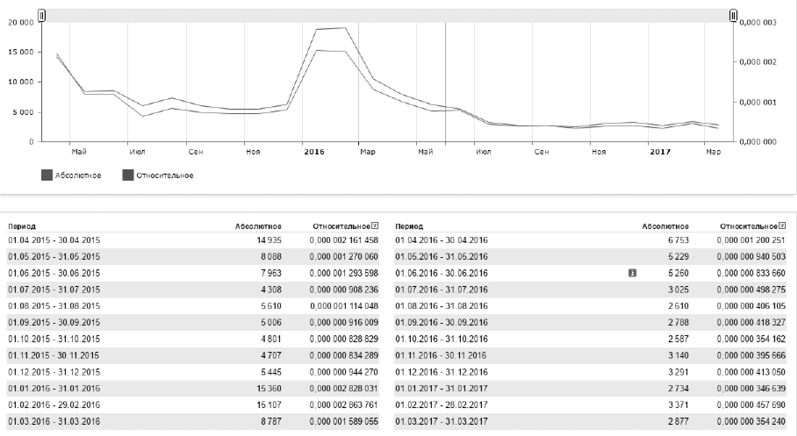The height and width of the screenshot is (436, 797).
Task: Grab the left range slider handle
Action: point(41,16)
